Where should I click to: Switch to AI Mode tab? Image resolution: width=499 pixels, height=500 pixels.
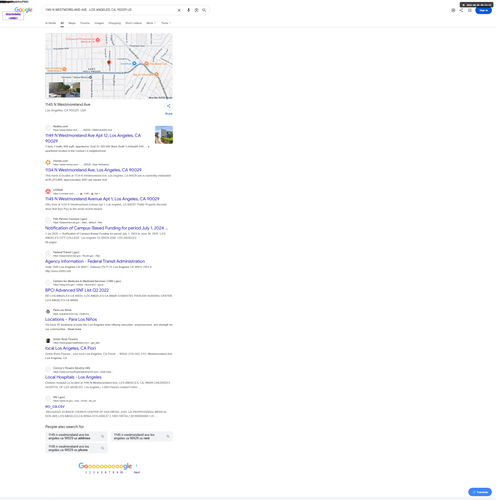pyautogui.click(x=51, y=23)
